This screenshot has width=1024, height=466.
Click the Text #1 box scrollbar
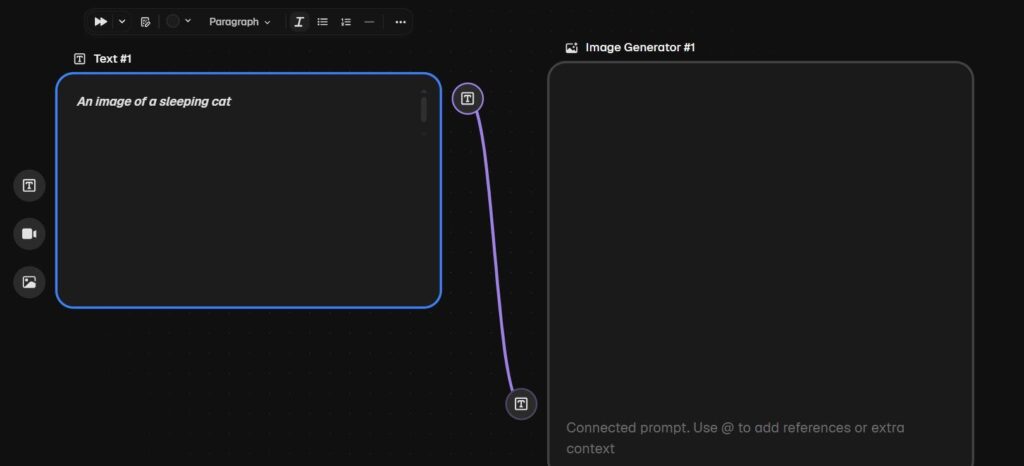(x=424, y=110)
